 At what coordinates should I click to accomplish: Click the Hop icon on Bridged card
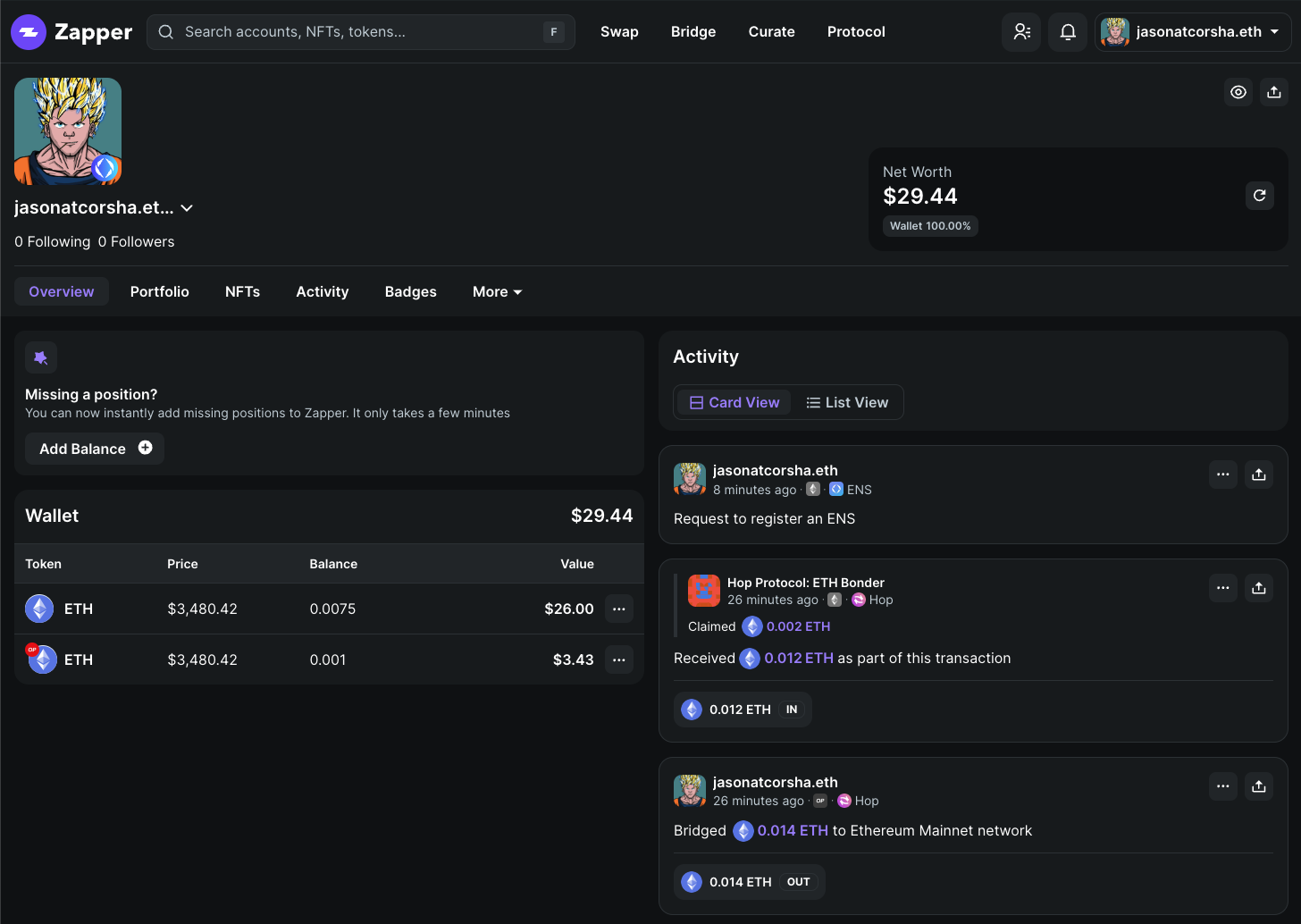[x=844, y=801]
